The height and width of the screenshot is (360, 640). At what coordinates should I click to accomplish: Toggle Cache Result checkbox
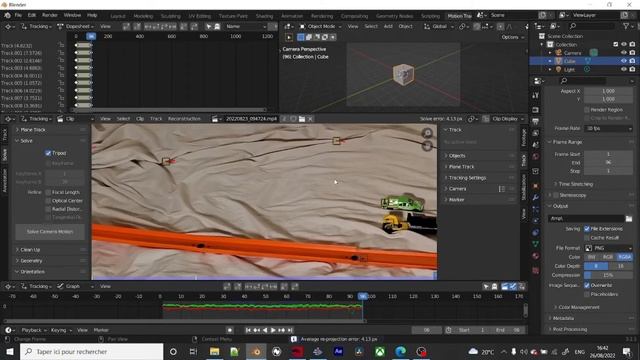587,238
